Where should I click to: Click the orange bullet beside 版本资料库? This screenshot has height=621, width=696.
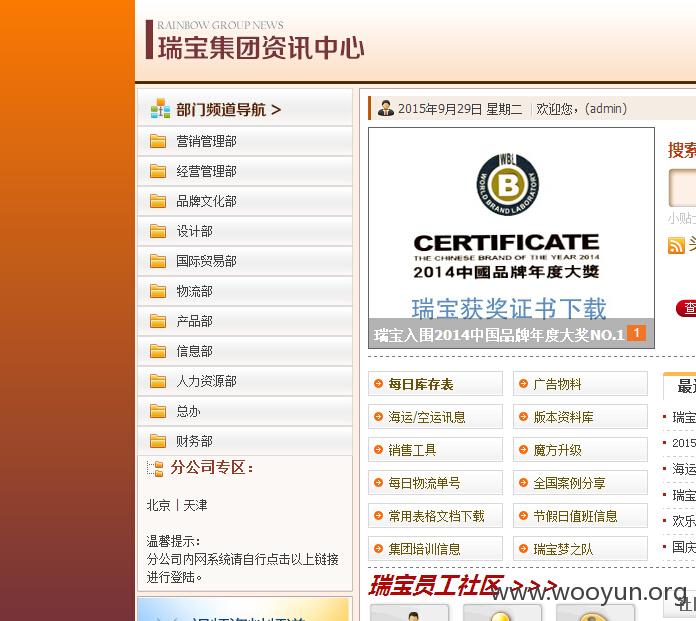[523, 416]
